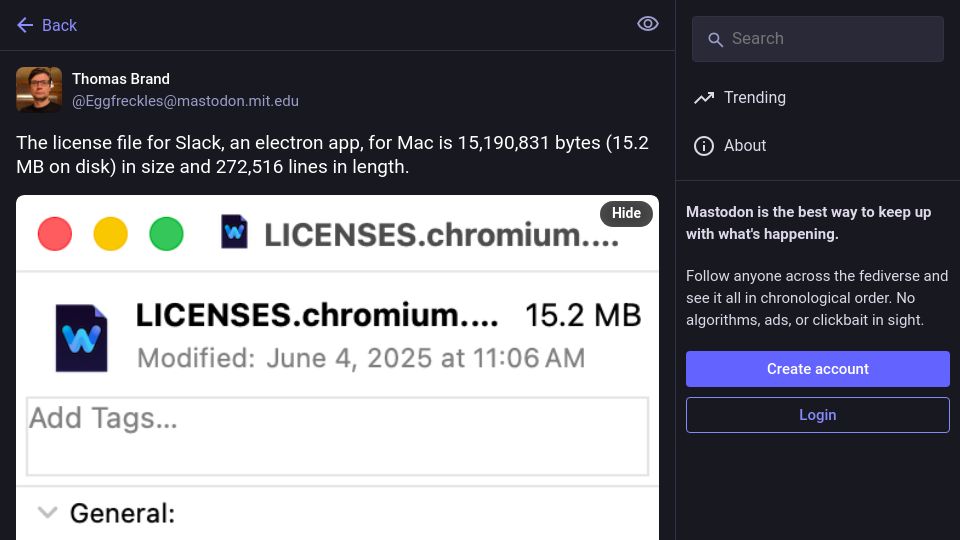The height and width of the screenshot is (540, 960).
Task: Click the large LICENSES file icon in image
Action: (x=81, y=338)
